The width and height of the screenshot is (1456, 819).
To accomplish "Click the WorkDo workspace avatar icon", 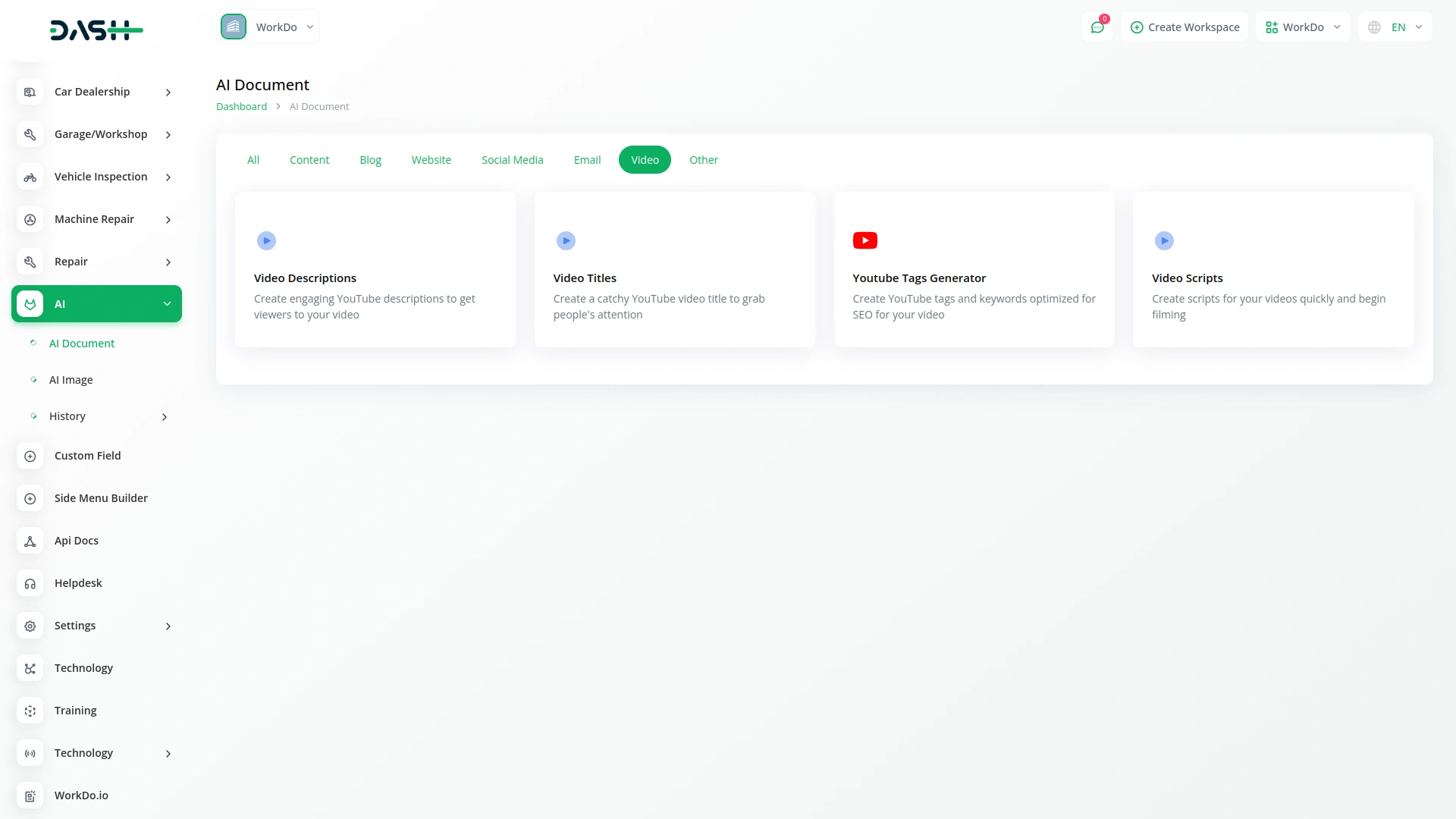I will pos(234,27).
